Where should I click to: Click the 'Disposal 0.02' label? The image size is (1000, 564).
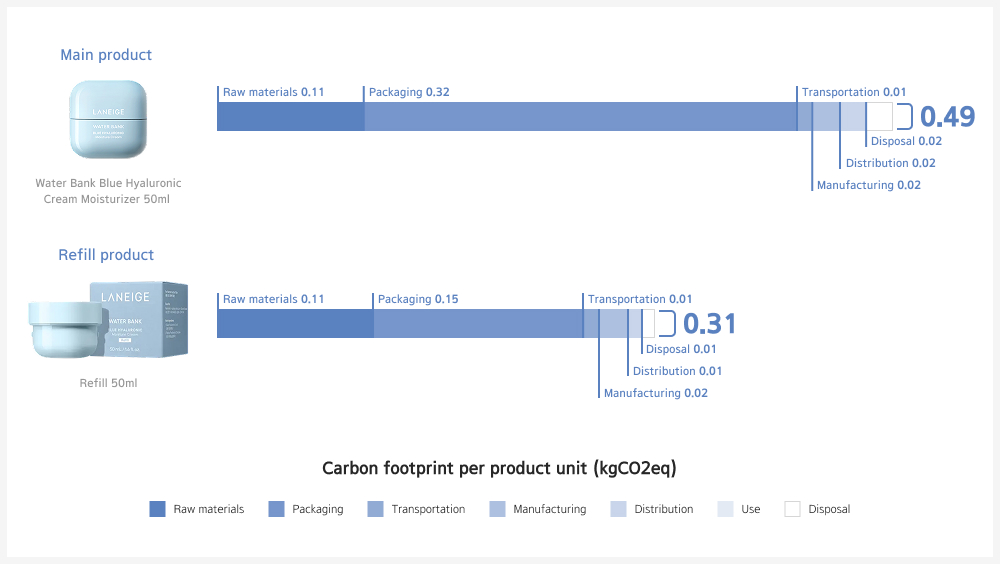pos(906,141)
